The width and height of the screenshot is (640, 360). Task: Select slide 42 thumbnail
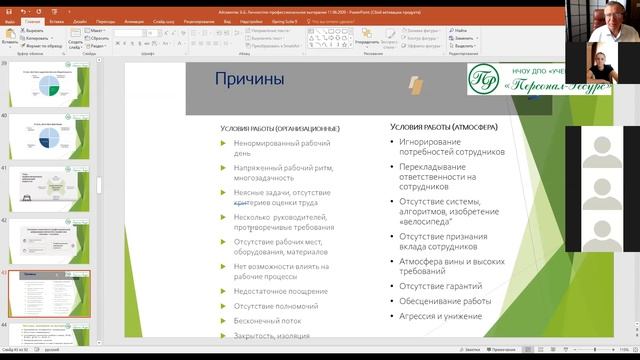(x=49, y=241)
